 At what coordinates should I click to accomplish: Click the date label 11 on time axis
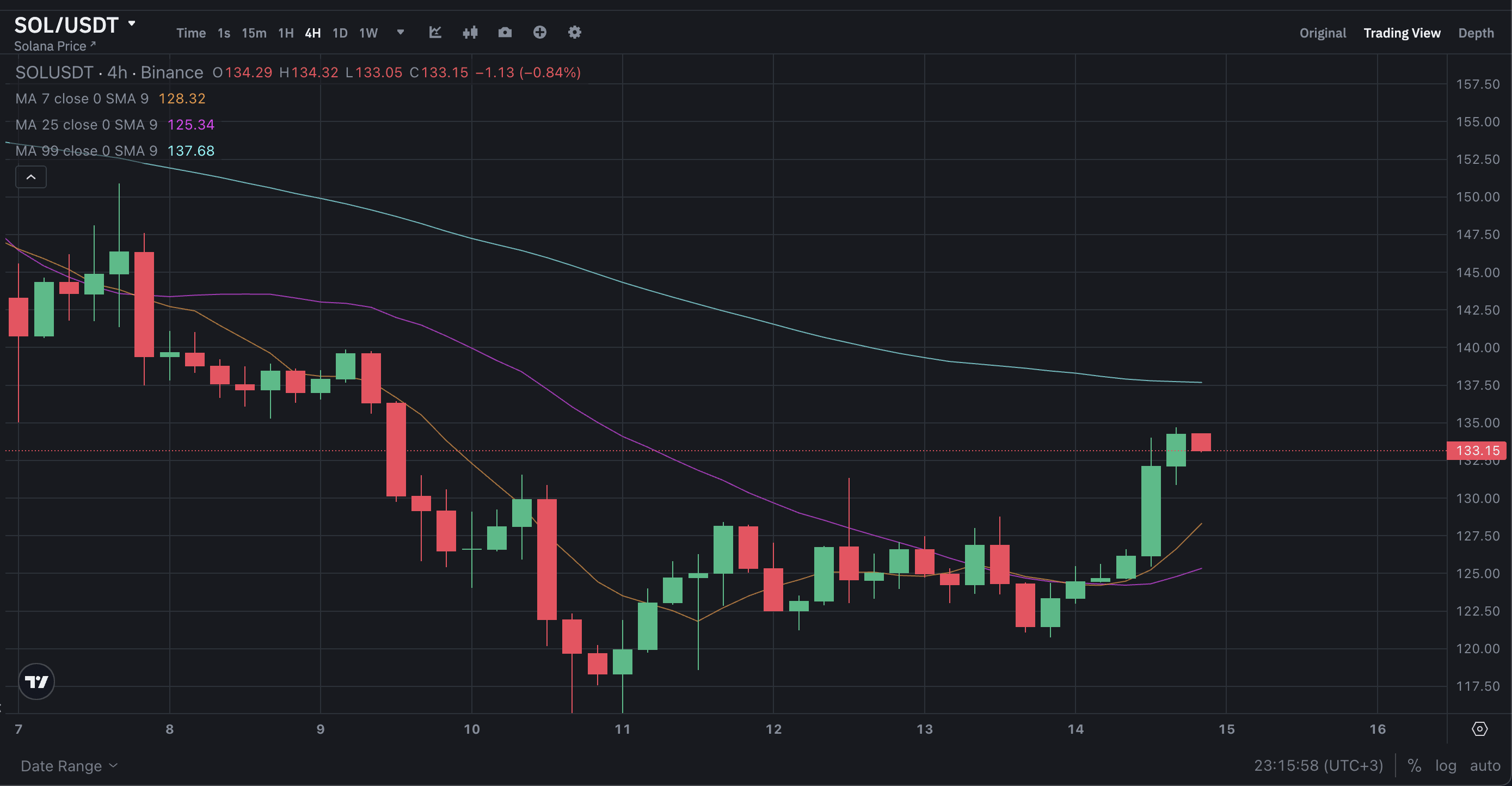click(622, 729)
